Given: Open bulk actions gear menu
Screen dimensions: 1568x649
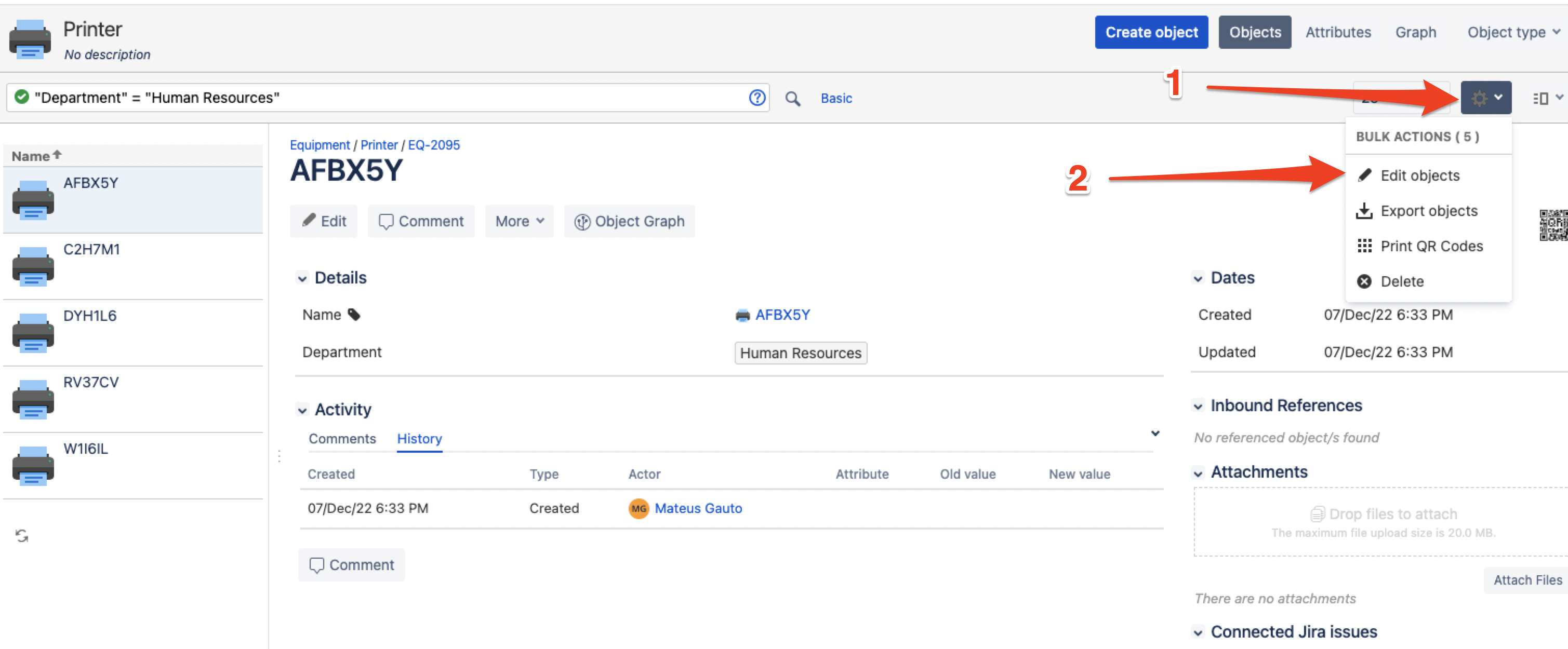Looking at the screenshot, I should click(x=1485, y=97).
